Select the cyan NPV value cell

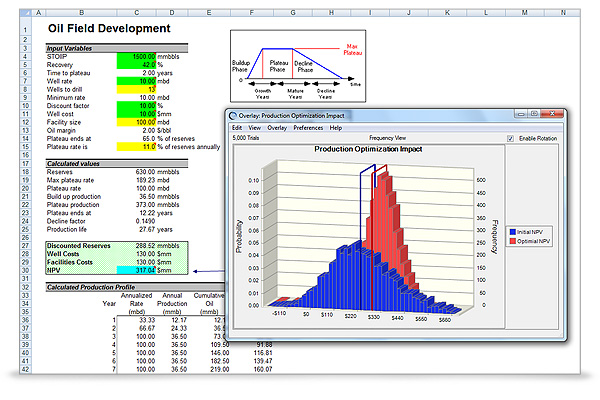click(x=136, y=268)
